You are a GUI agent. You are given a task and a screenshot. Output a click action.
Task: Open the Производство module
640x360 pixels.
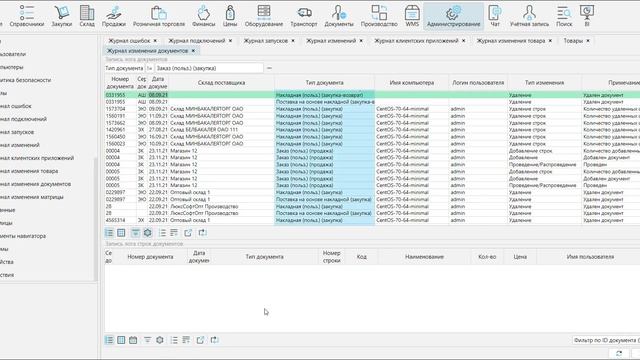(379, 16)
